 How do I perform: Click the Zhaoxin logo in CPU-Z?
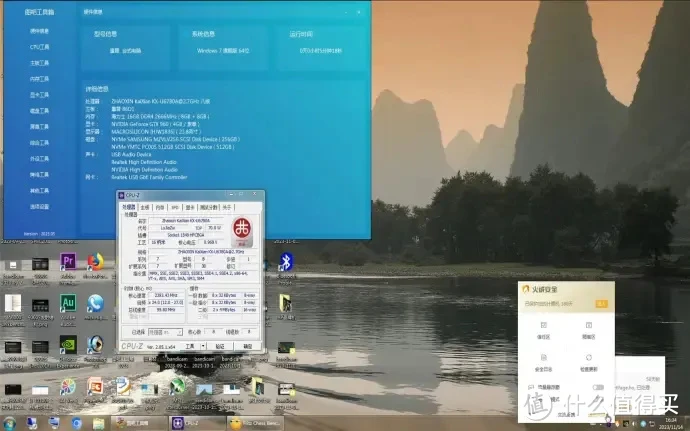tap(242, 232)
